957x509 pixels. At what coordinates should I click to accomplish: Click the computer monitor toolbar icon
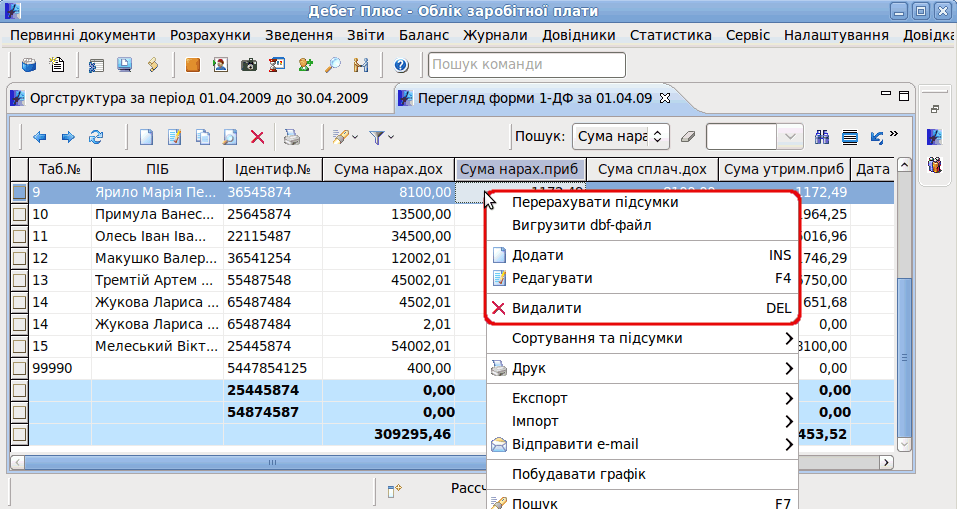tap(125, 65)
